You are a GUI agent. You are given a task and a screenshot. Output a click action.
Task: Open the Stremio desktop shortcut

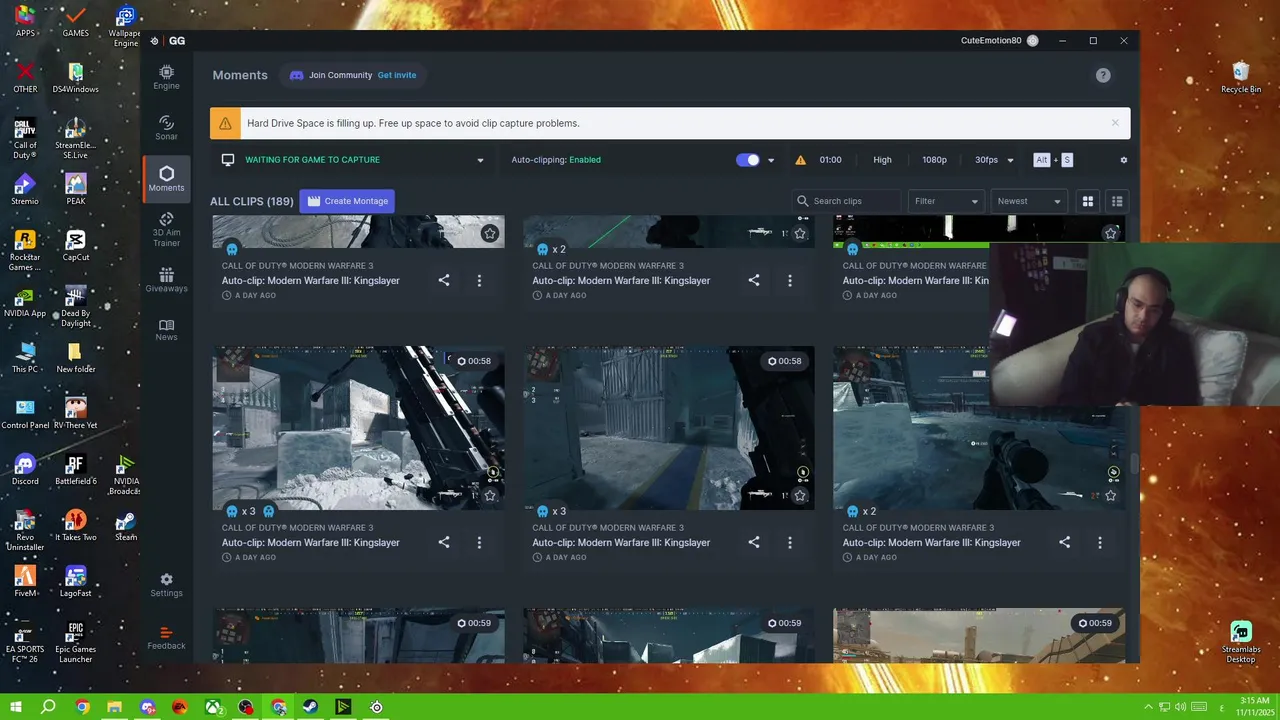tap(25, 190)
